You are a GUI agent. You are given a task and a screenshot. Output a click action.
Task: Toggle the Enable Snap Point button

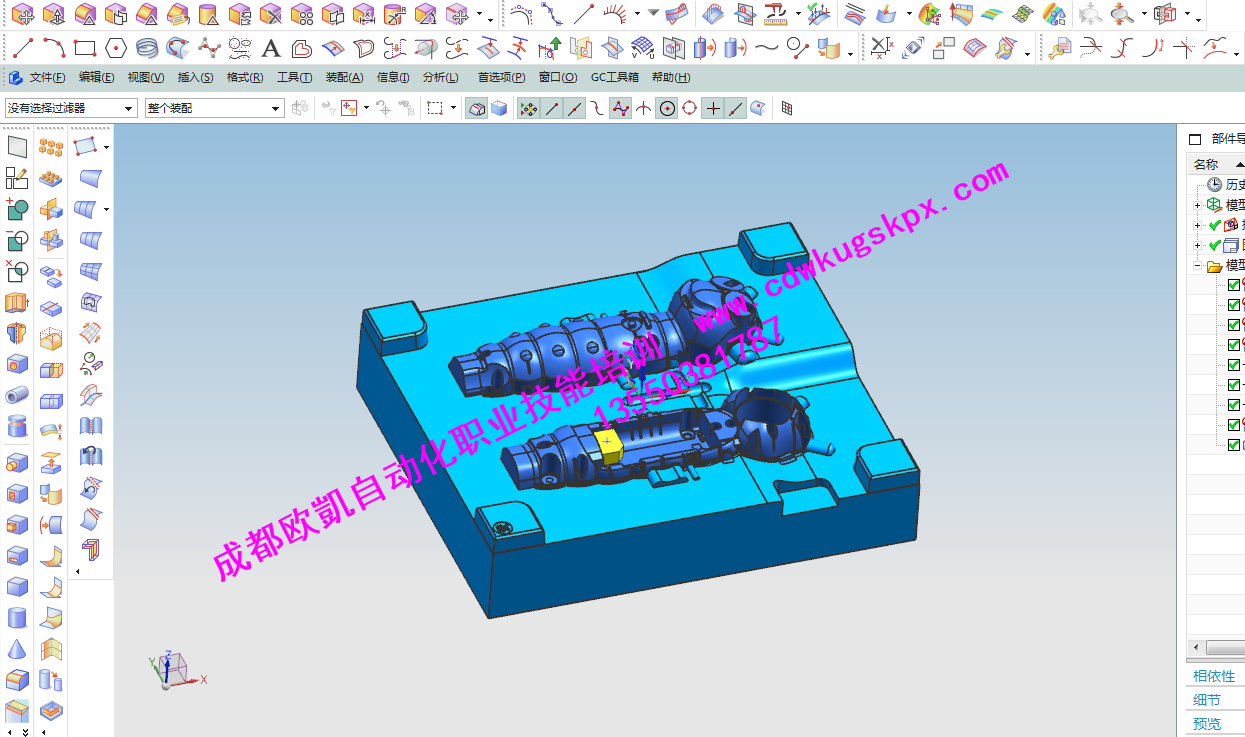[x=528, y=108]
